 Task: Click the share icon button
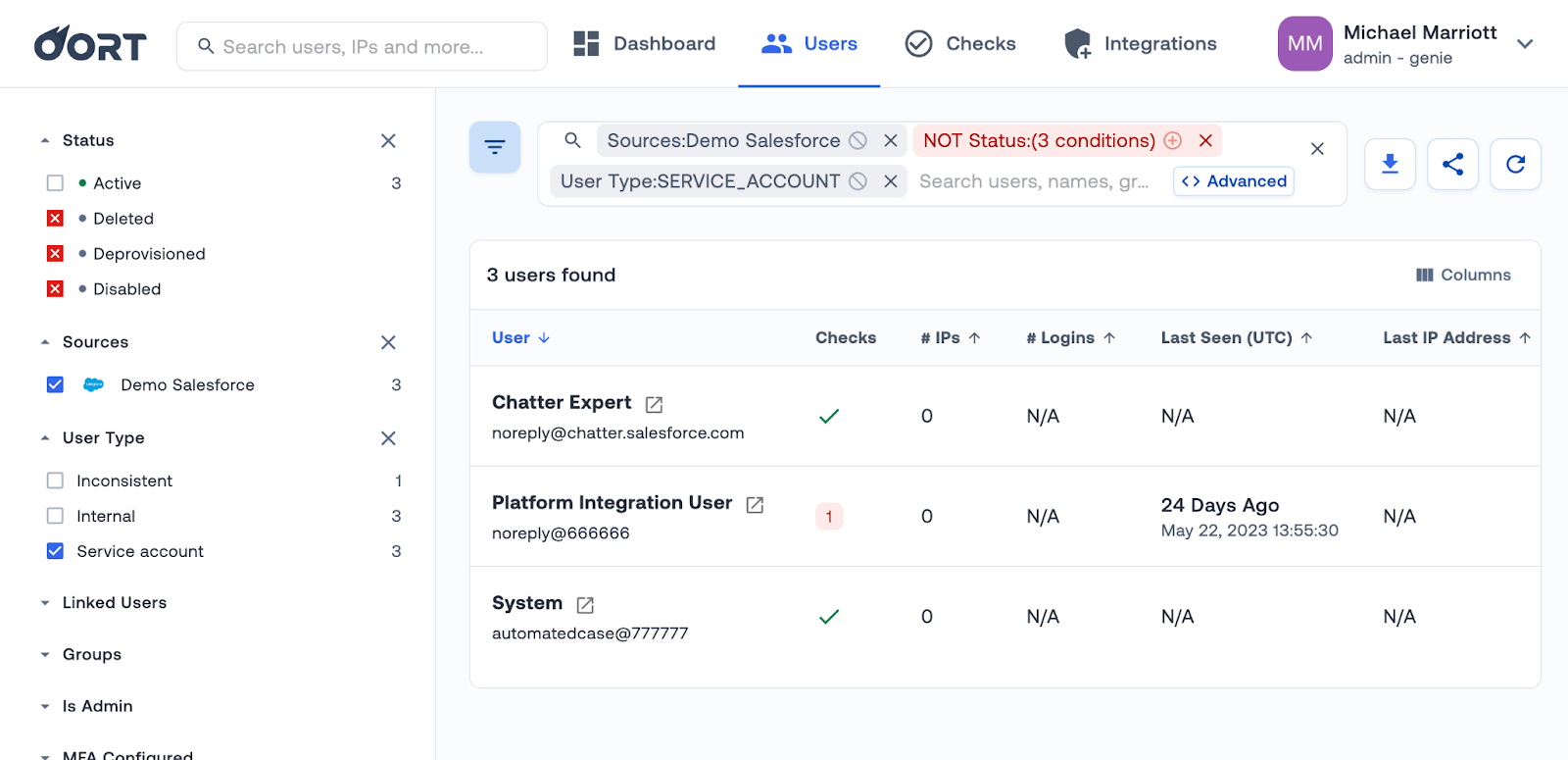coord(1452,164)
